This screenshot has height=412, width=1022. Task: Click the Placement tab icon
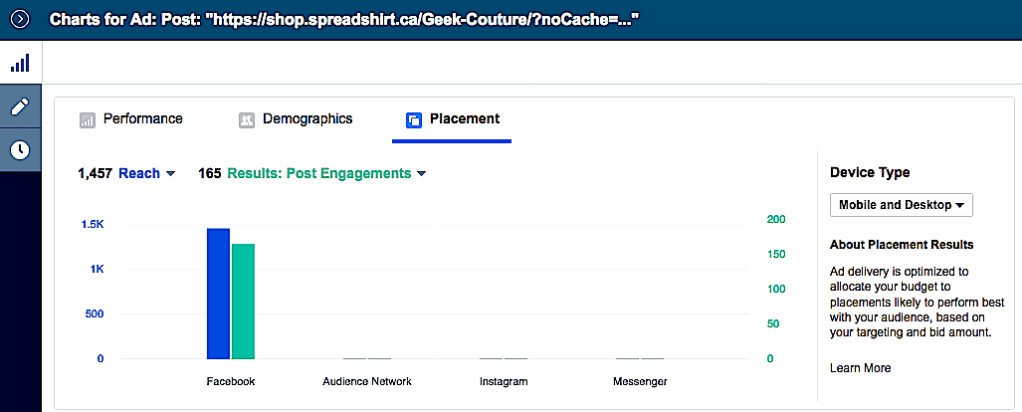[414, 120]
